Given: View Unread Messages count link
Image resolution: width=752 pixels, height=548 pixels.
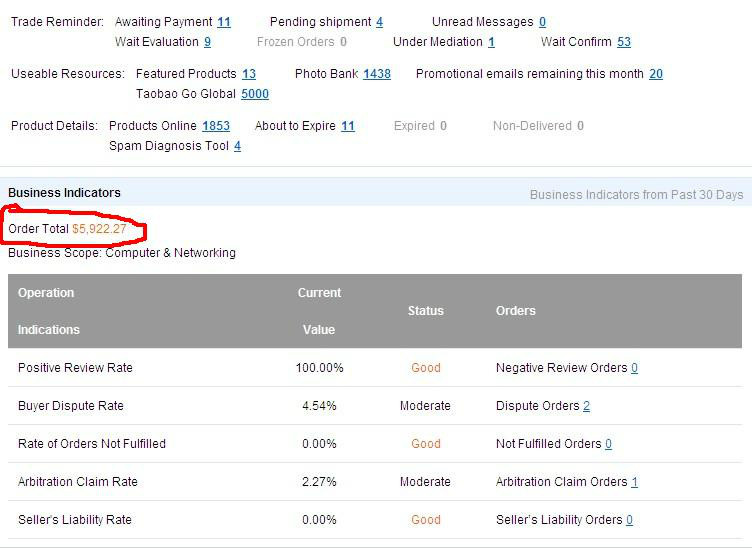Looking at the screenshot, I should (x=542, y=22).
